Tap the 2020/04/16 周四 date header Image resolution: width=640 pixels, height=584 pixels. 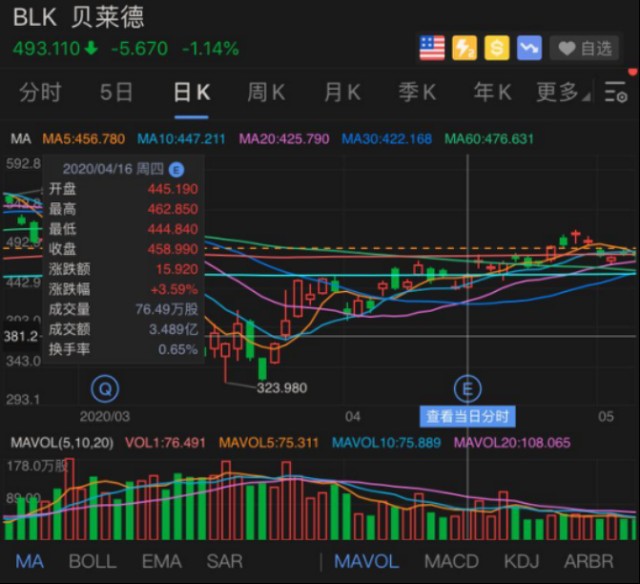(x=113, y=169)
